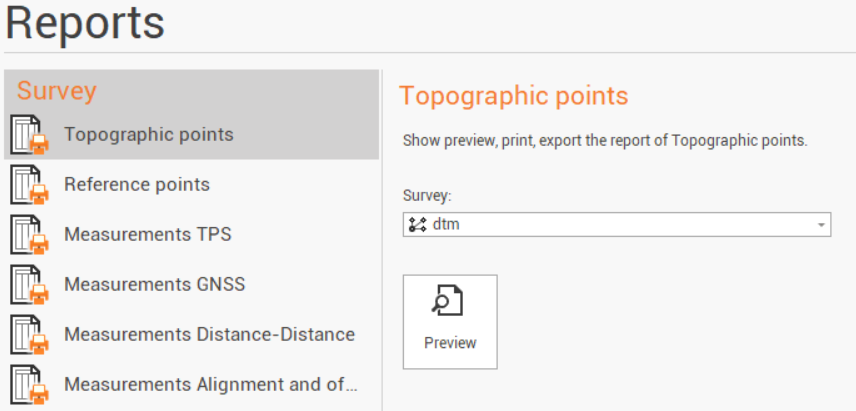Open the Measurements Distance-Distance report

click(x=209, y=334)
